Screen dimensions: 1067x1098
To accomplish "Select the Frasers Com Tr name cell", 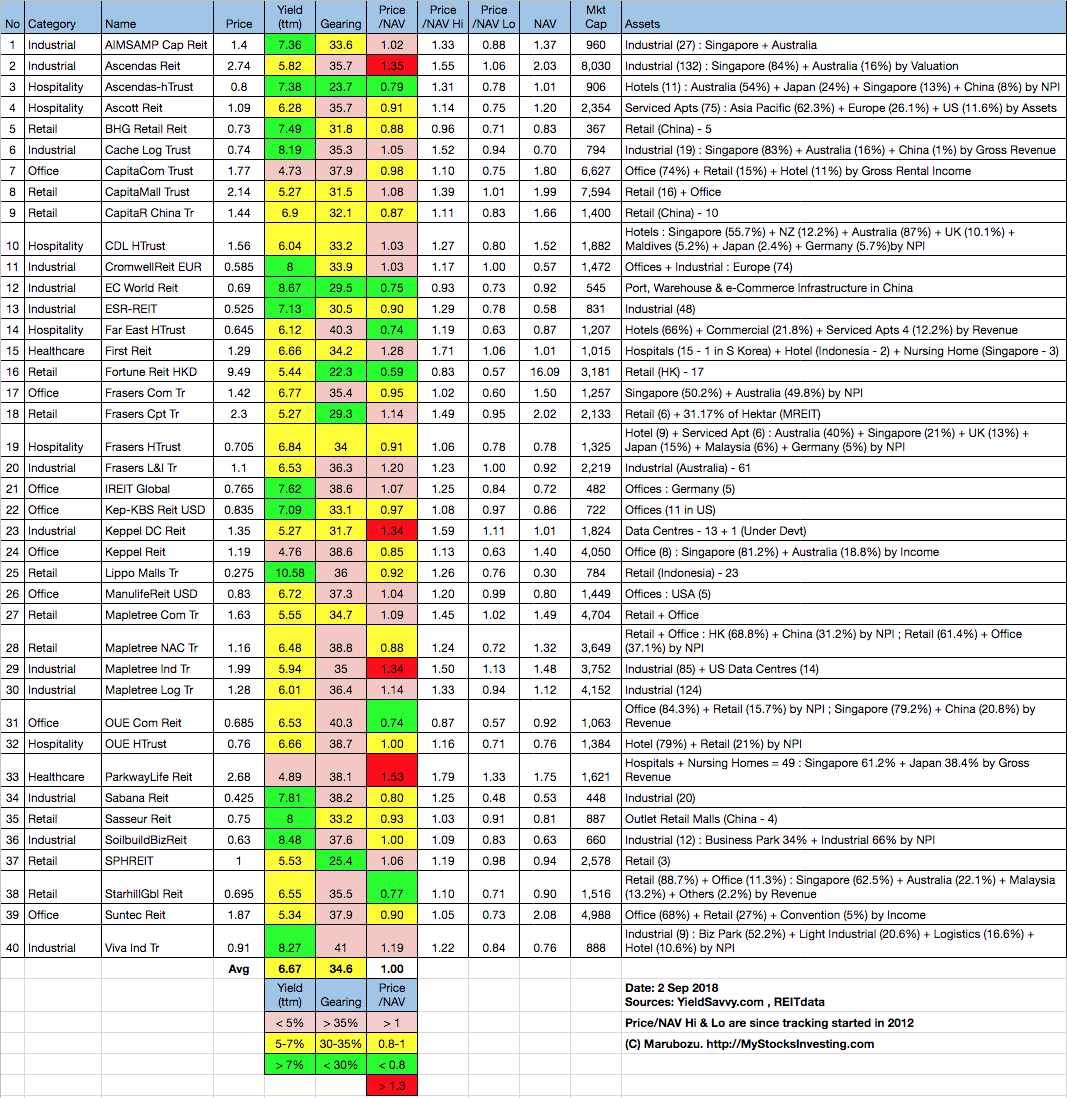I will (157, 393).
